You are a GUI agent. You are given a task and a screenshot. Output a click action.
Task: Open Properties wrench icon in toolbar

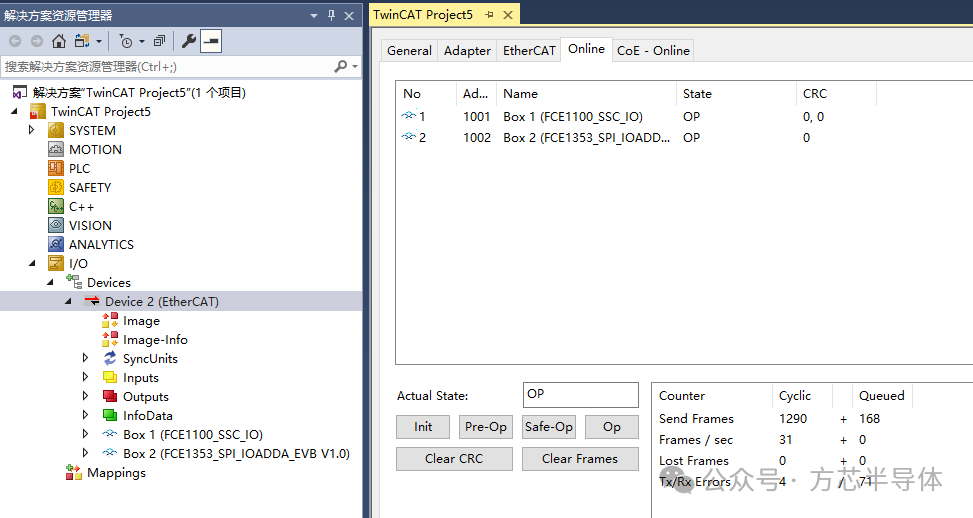189,42
